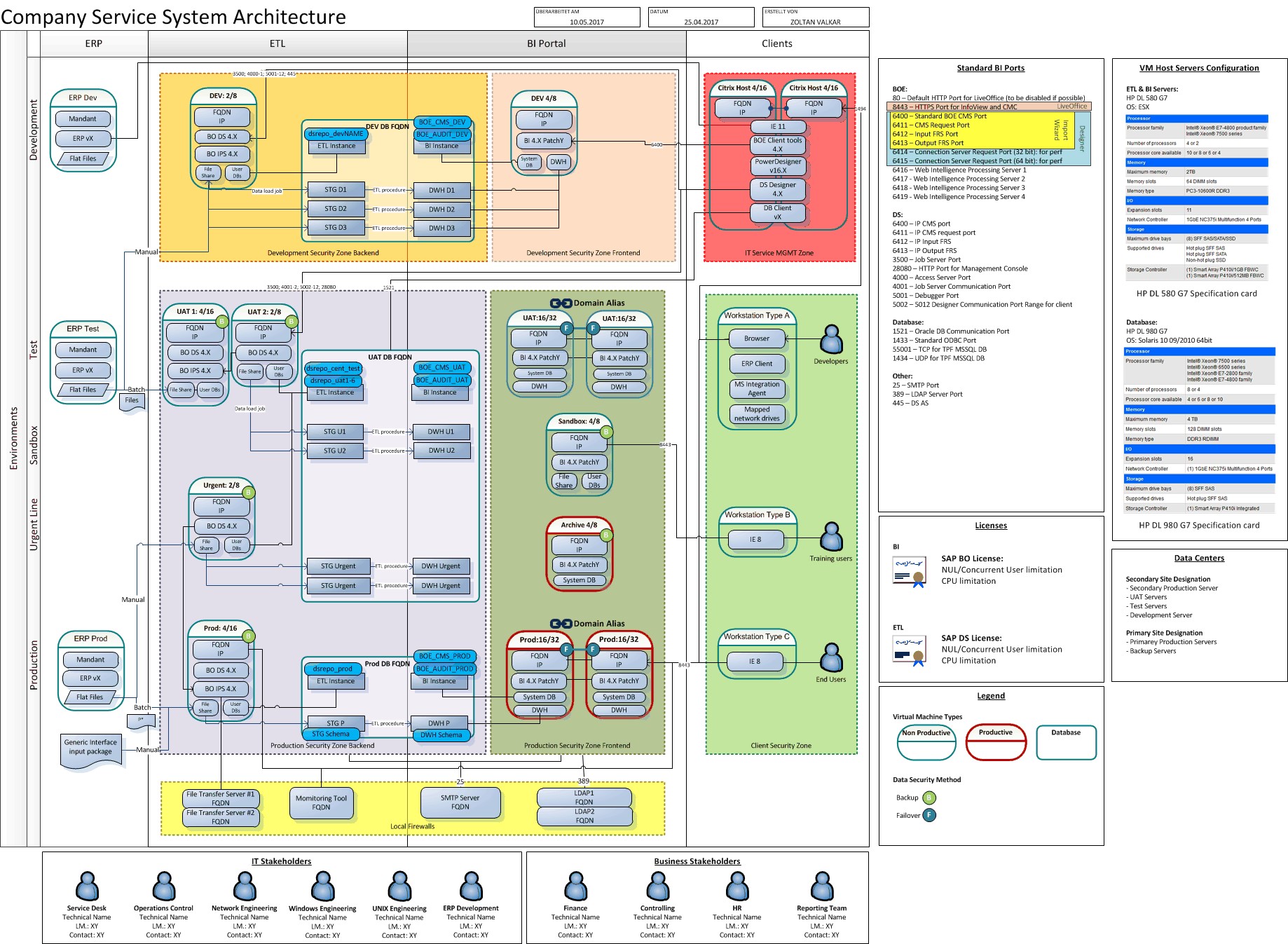Select the Training users icon
1288x944 pixels.
point(831,537)
